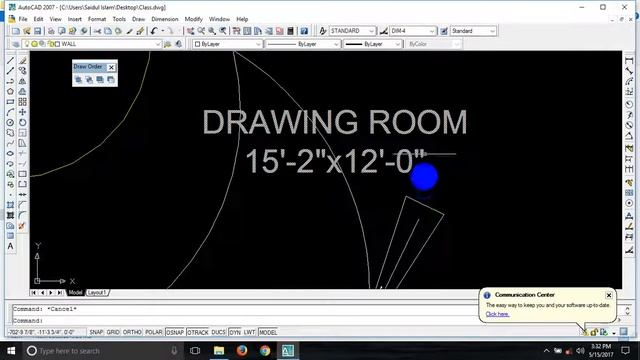The height and width of the screenshot is (360, 640).
Task: Toggle ORTHO mode in status bar
Action: tap(132, 332)
